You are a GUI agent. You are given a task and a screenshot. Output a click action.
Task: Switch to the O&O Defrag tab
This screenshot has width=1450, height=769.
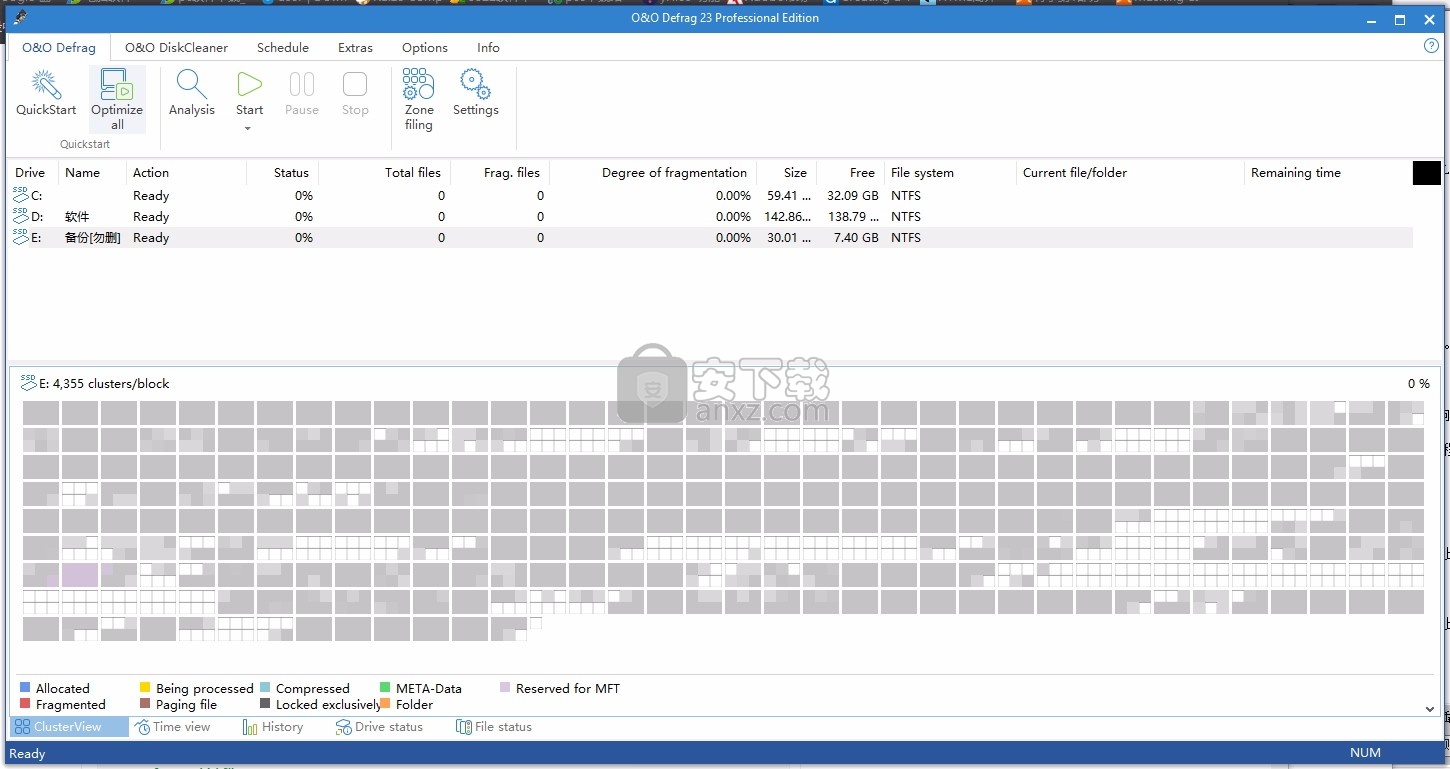tap(59, 47)
